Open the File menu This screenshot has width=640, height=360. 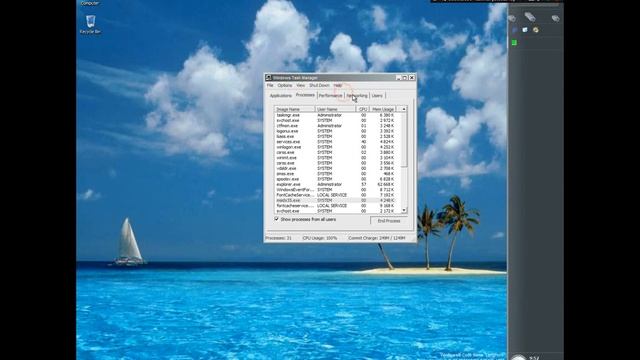tap(270, 85)
